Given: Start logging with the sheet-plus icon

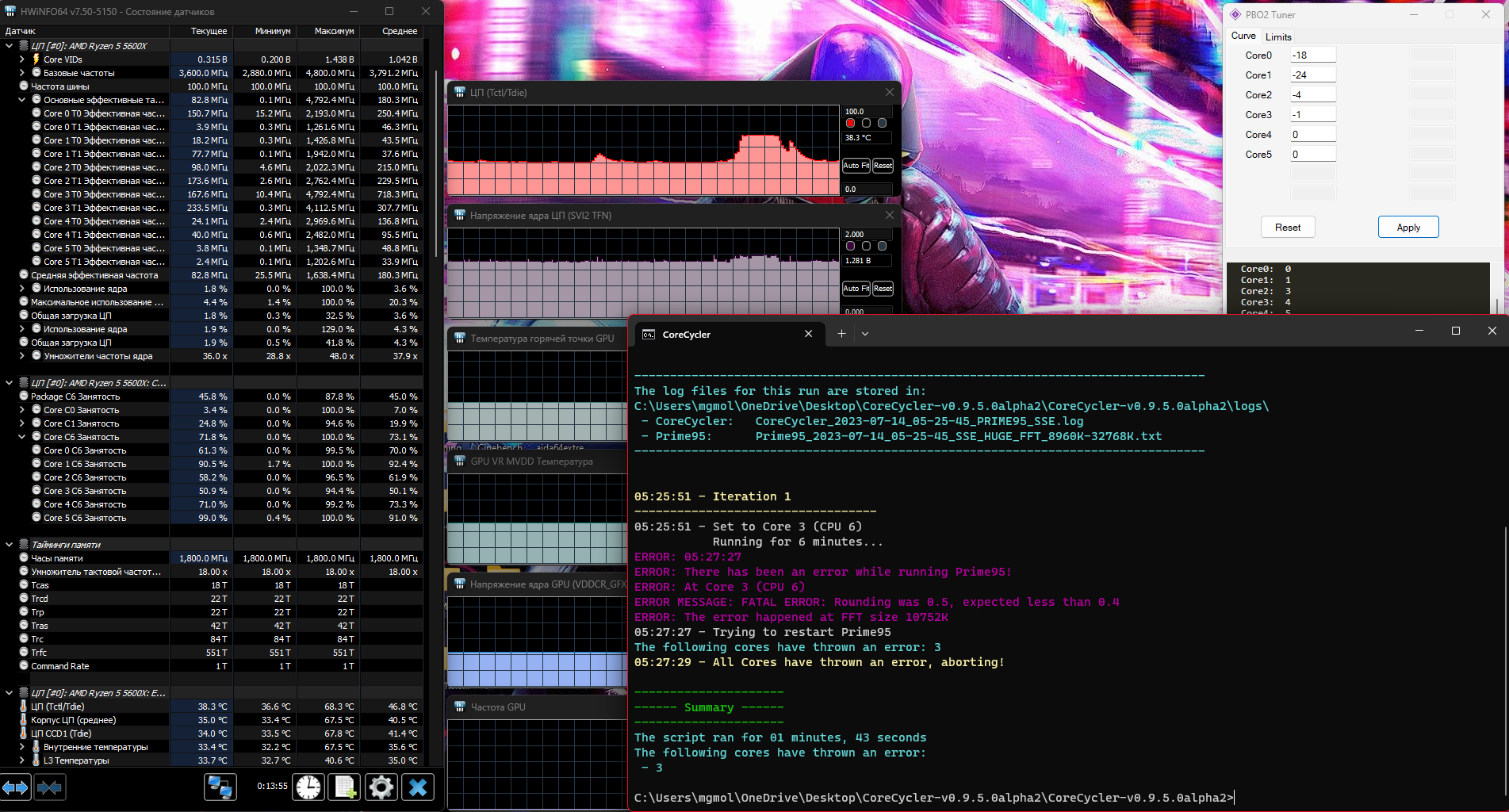Looking at the screenshot, I should [345, 787].
